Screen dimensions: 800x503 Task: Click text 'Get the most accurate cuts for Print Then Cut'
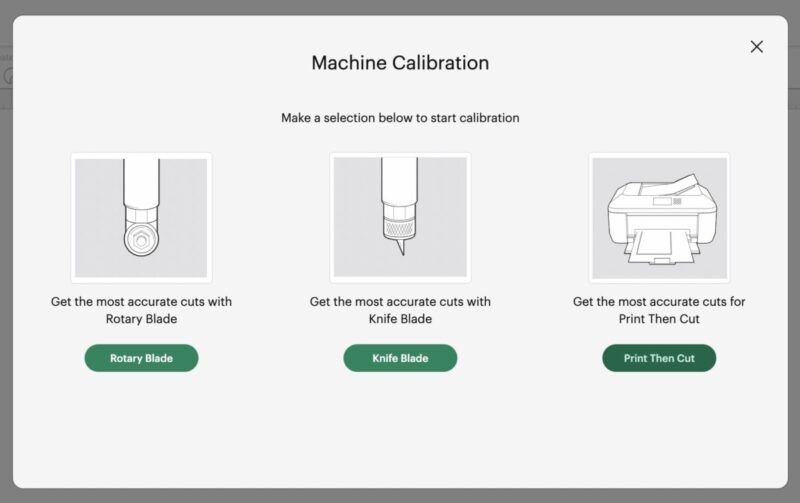pos(659,310)
